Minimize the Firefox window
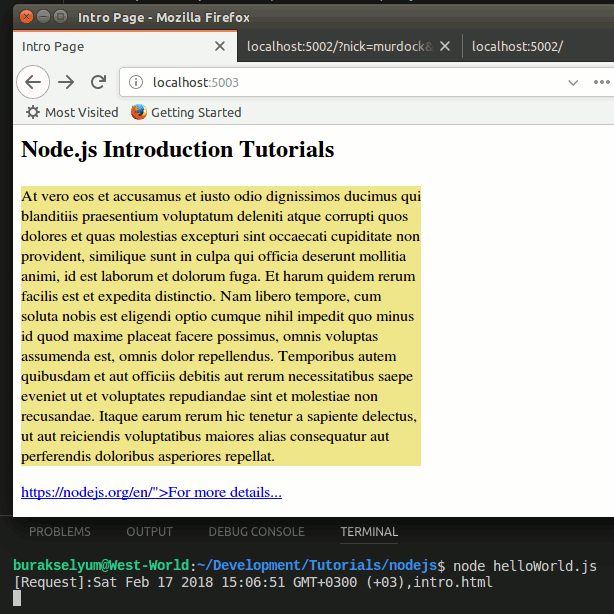 43,17
